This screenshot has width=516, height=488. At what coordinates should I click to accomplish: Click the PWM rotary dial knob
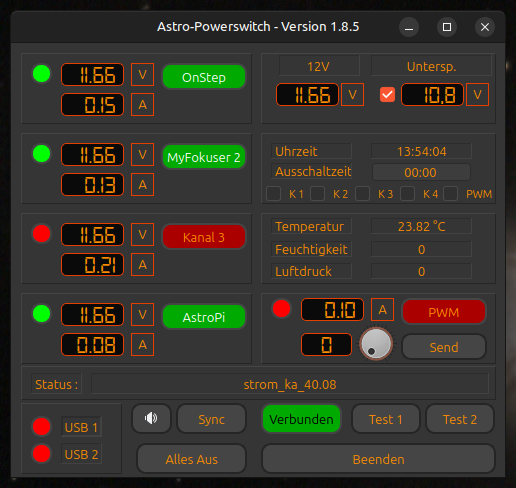pos(376,344)
